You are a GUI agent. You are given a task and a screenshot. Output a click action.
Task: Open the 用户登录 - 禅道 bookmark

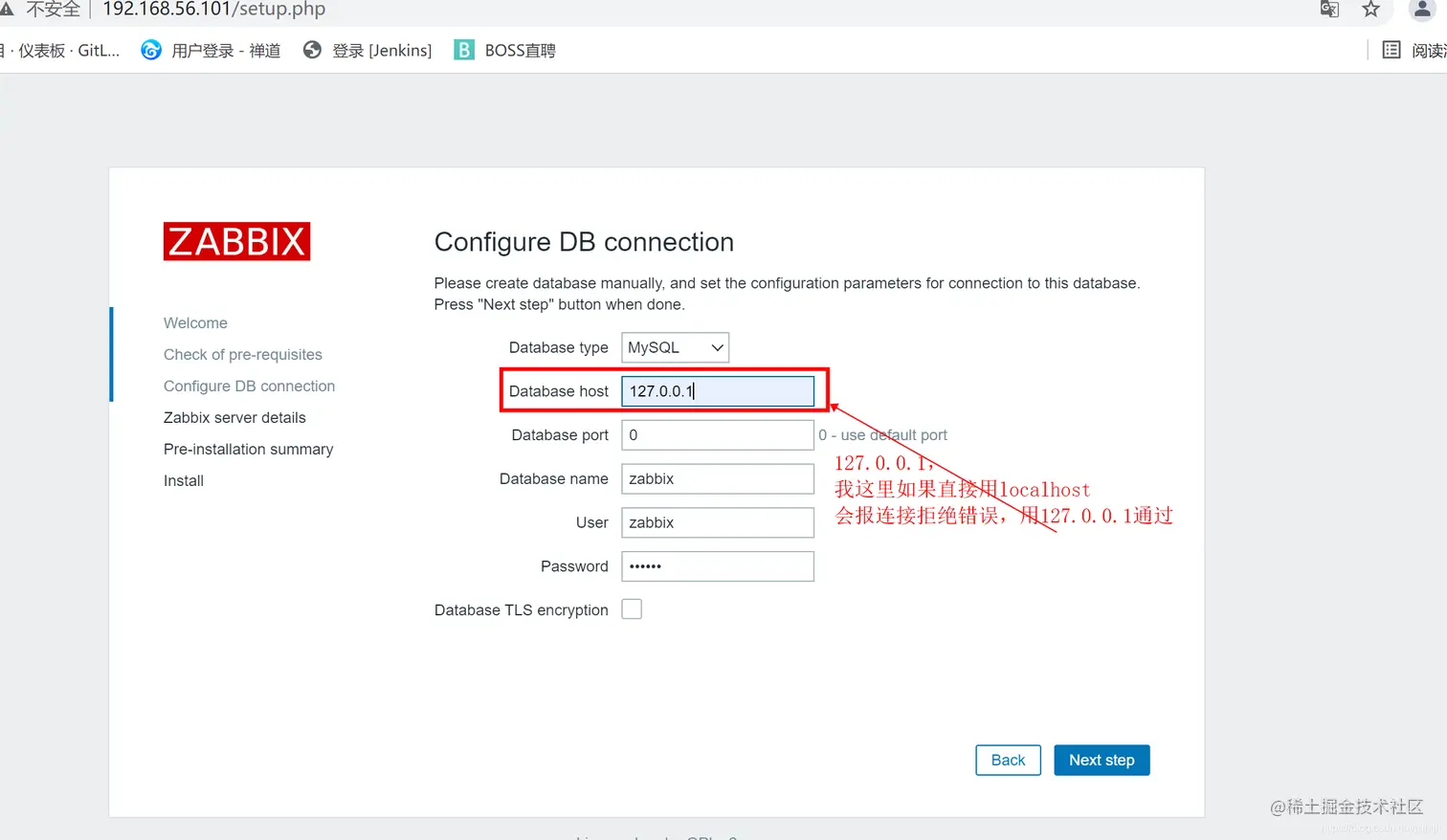pyautogui.click(x=211, y=50)
